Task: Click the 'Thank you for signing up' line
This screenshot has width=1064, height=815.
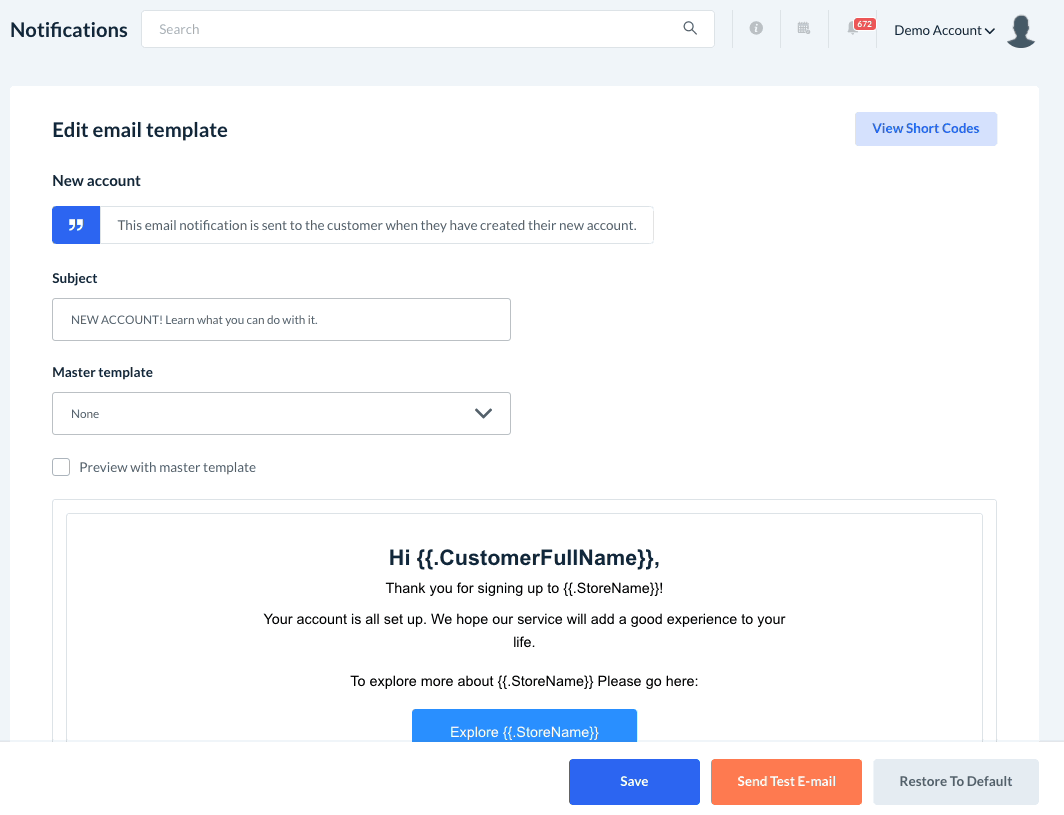Action: 524,588
